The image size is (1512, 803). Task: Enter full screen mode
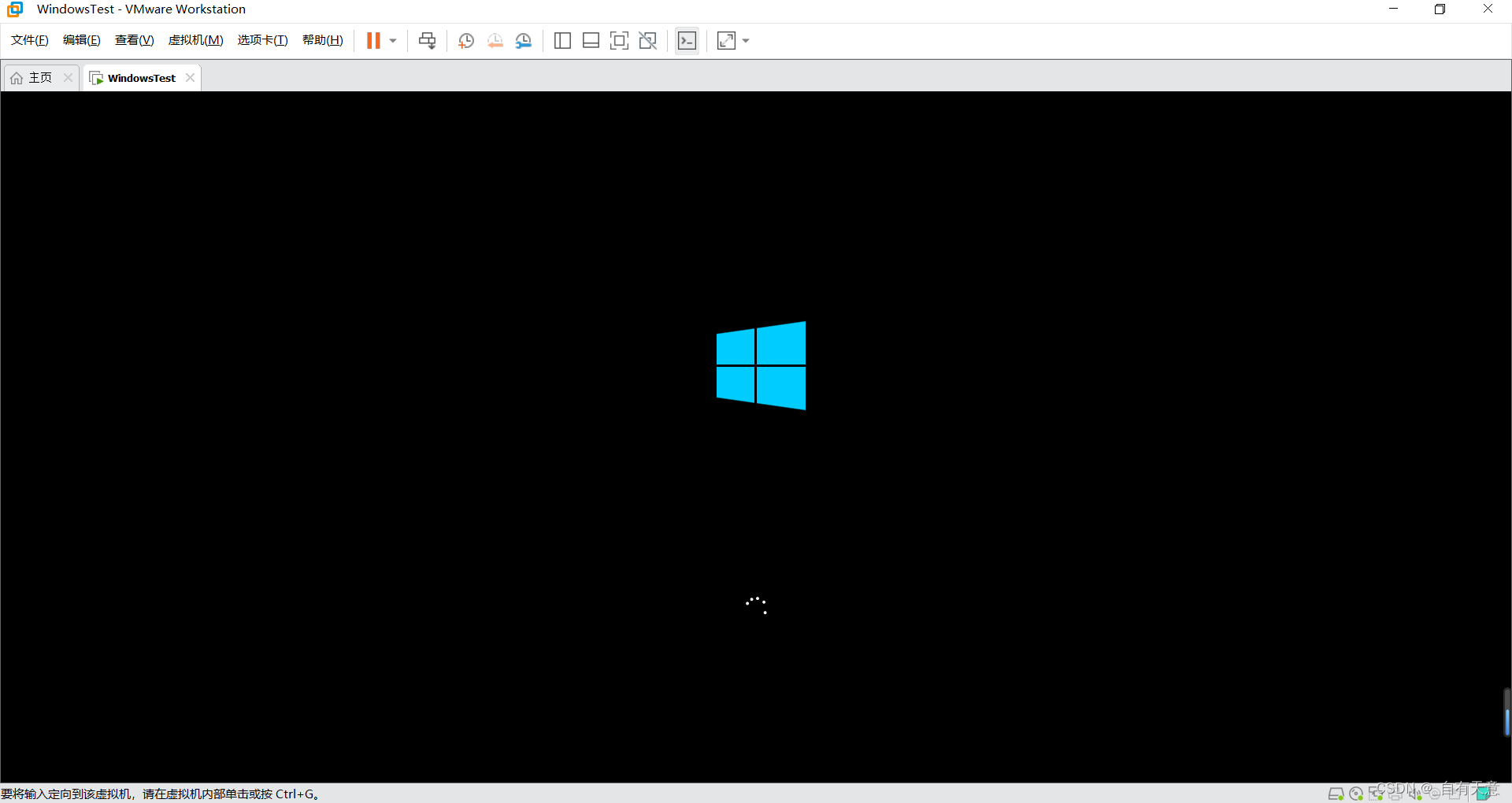coord(619,41)
